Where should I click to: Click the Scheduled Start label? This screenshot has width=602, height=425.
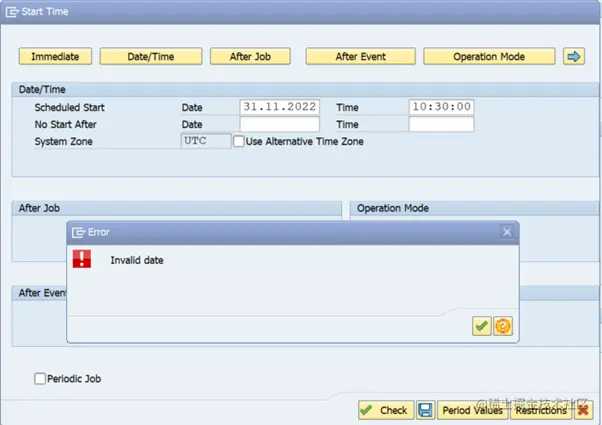click(69, 107)
